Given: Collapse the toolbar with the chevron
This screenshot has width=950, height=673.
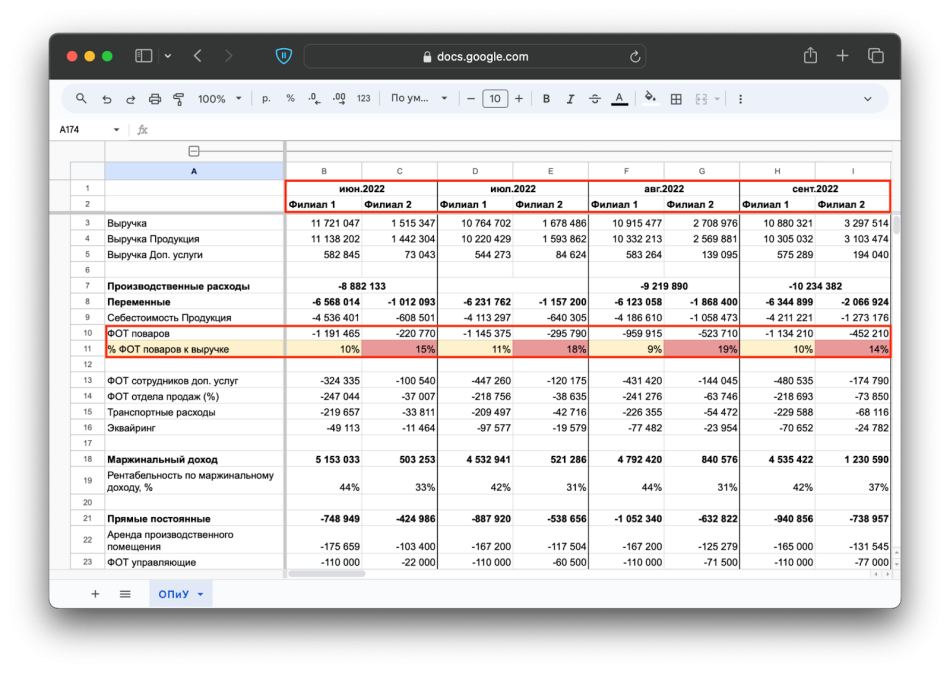Looking at the screenshot, I should (867, 99).
